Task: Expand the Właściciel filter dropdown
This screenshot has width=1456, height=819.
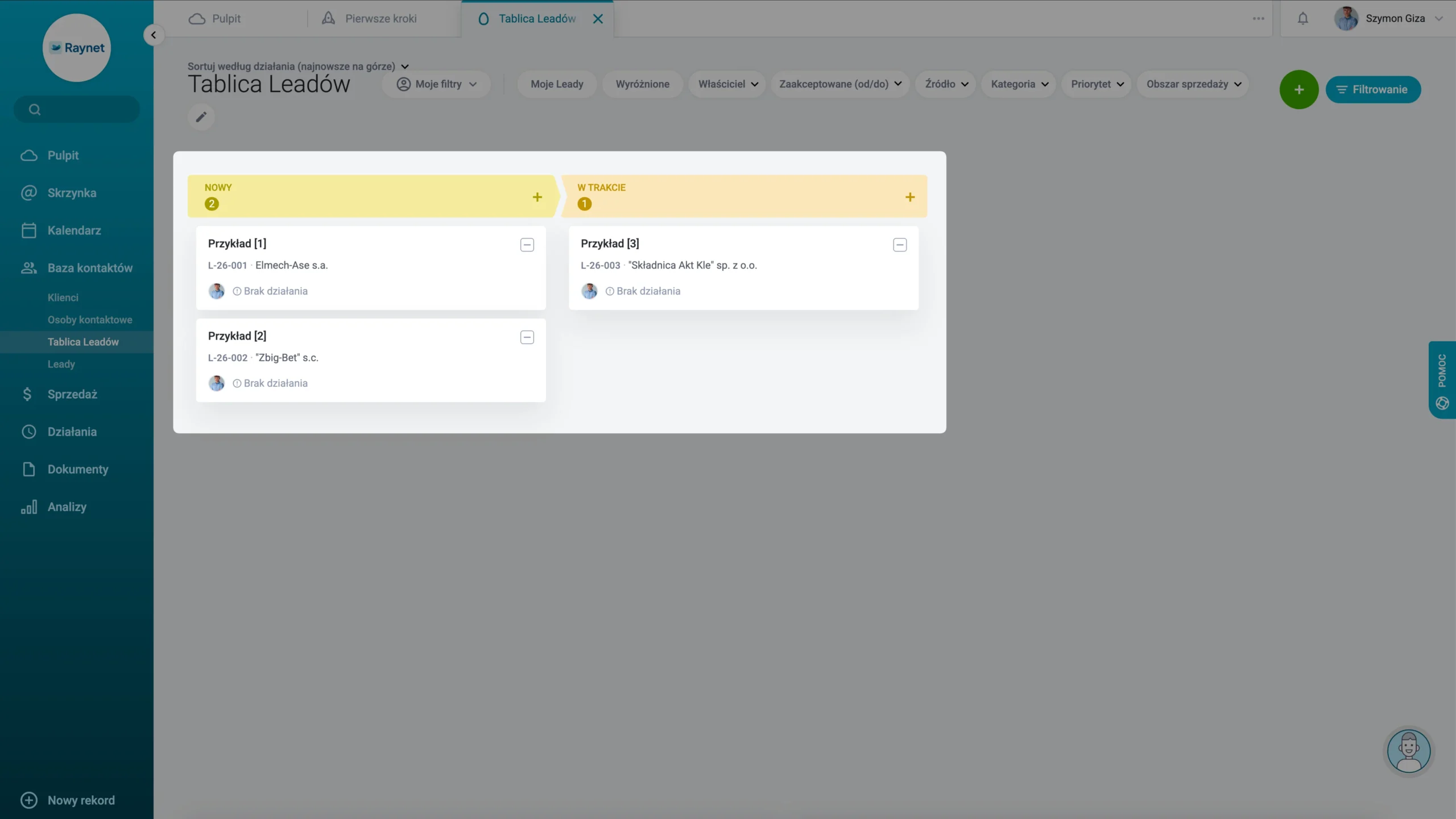Action: point(727,84)
